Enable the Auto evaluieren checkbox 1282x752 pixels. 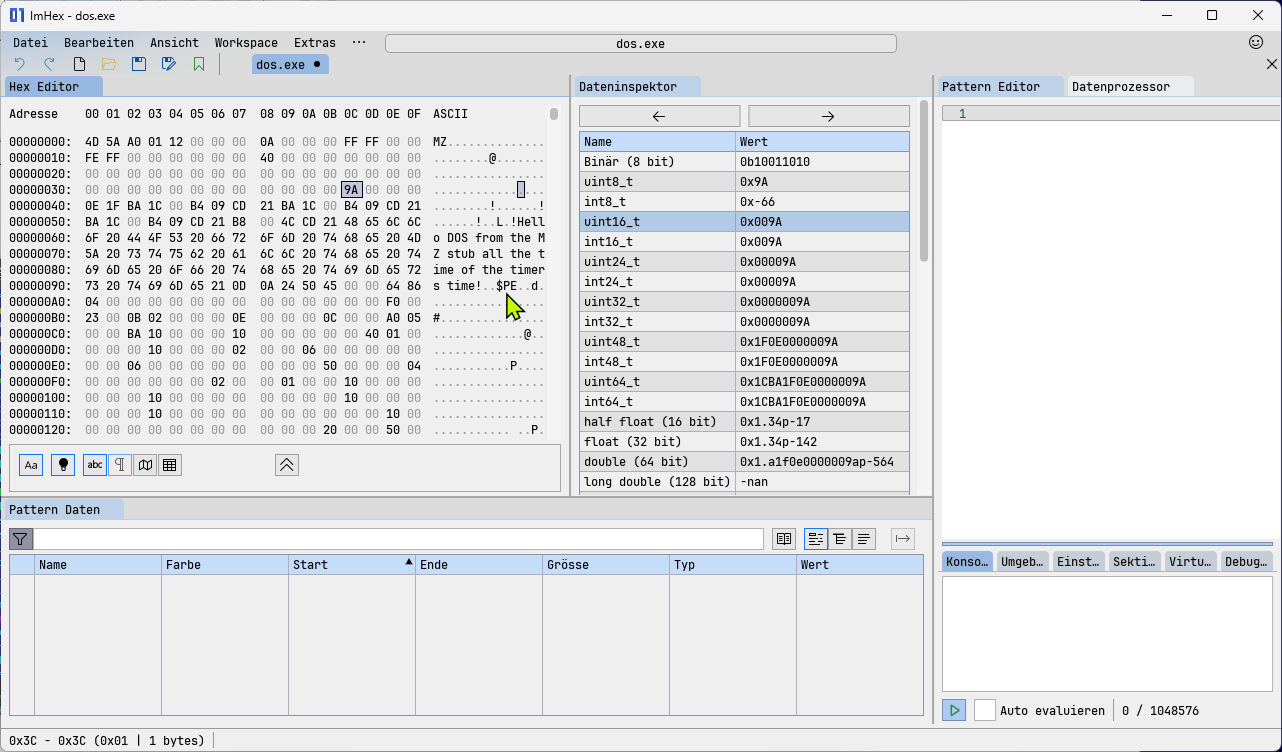985,710
